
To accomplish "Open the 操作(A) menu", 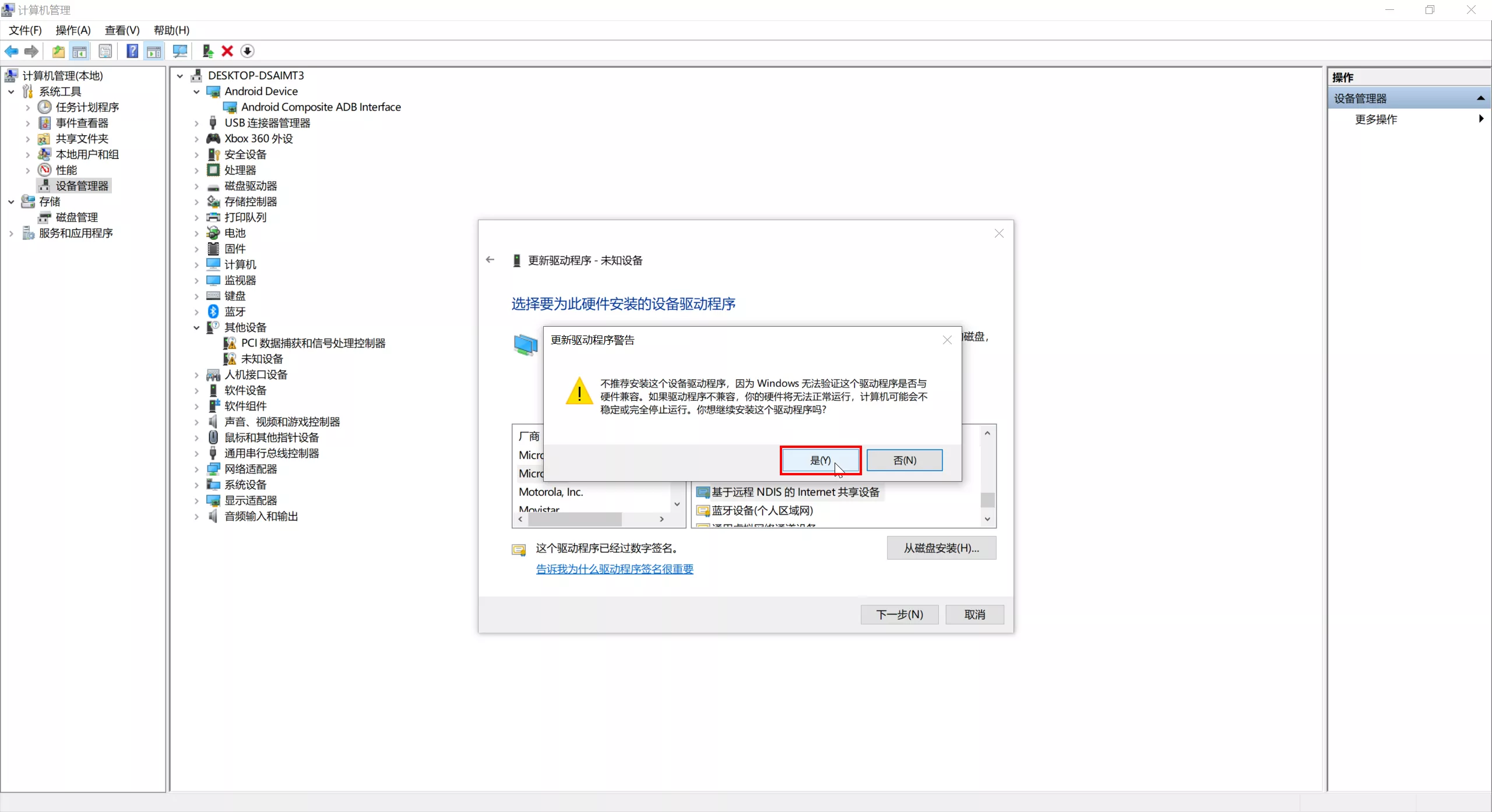I will 73,30.
